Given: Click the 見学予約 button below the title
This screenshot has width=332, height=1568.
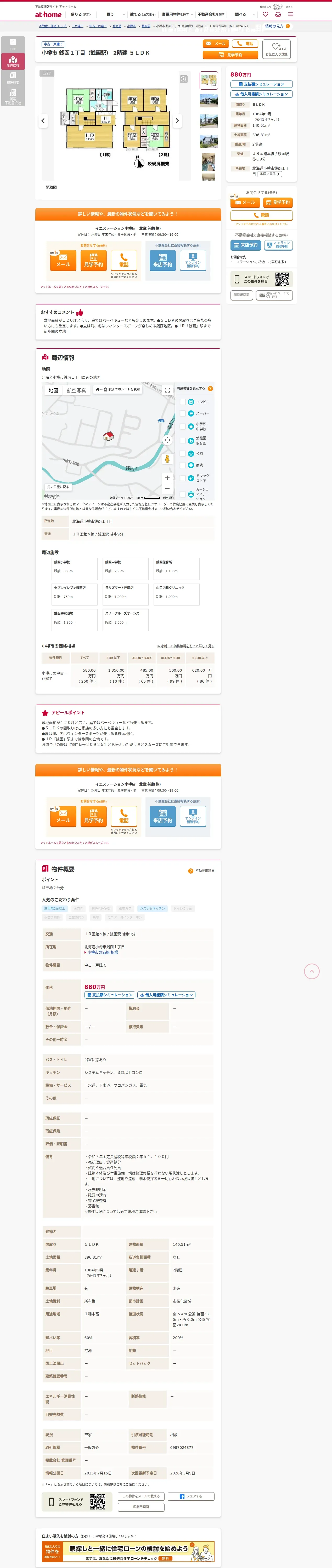Looking at the screenshot, I should pos(230,55).
